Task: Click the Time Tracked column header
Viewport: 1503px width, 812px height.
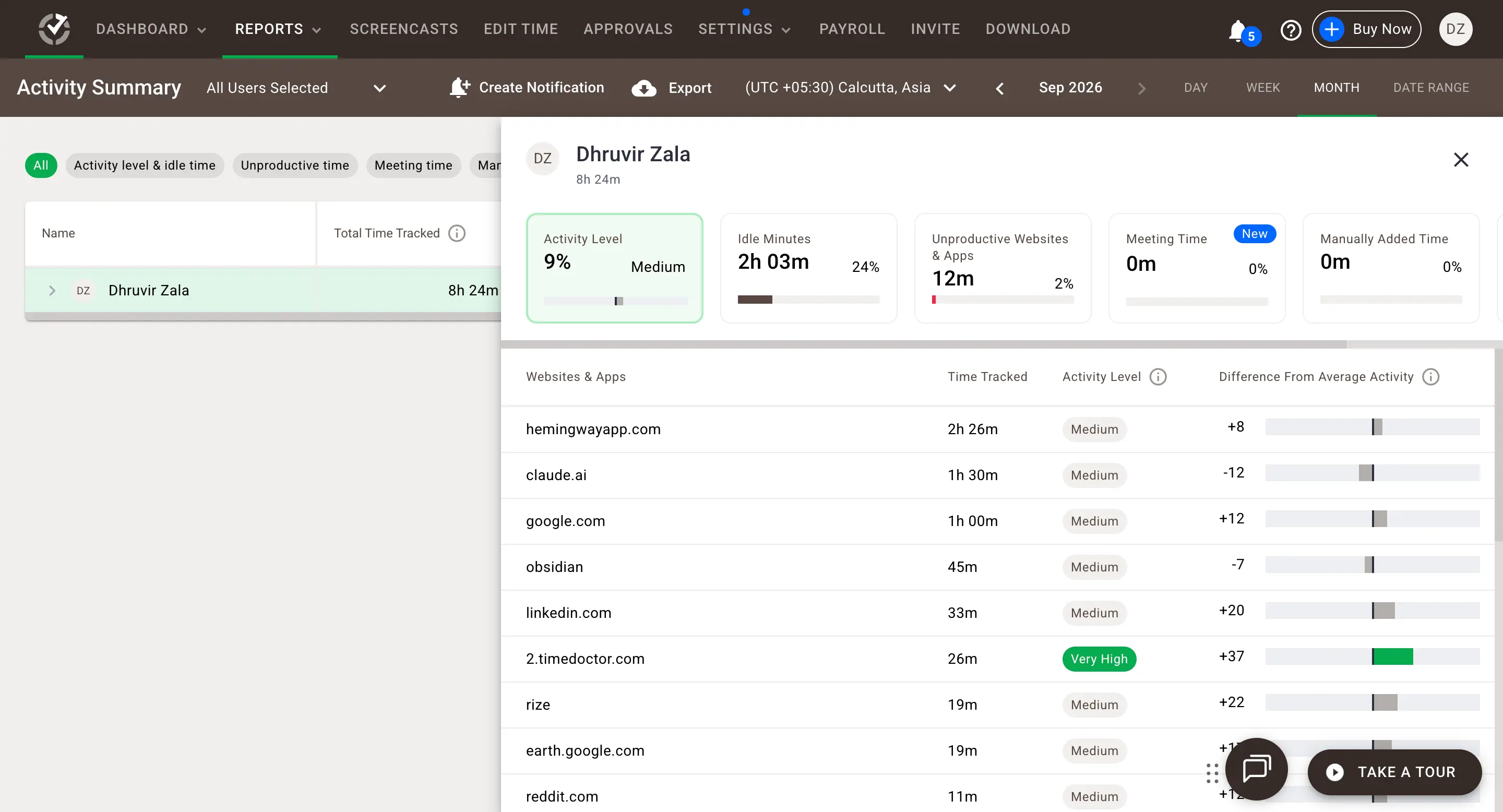Action: [x=987, y=377]
